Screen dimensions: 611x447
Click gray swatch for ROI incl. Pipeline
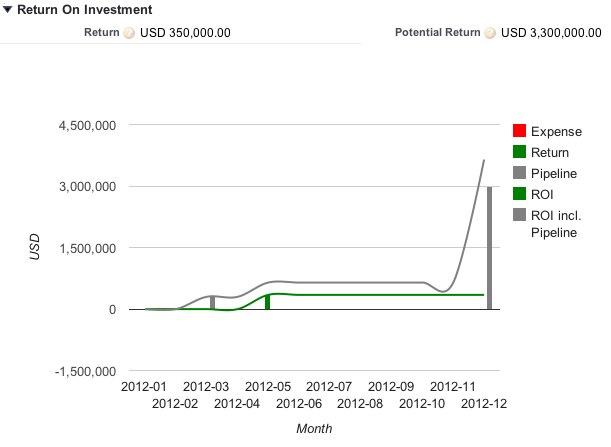pos(519,215)
